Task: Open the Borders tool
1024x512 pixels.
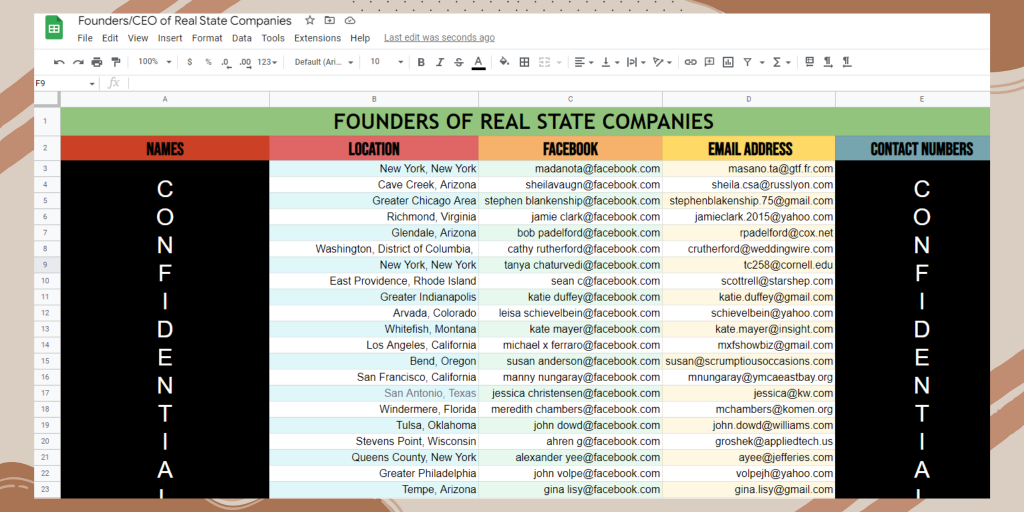Action: click(x=524, y=62)
